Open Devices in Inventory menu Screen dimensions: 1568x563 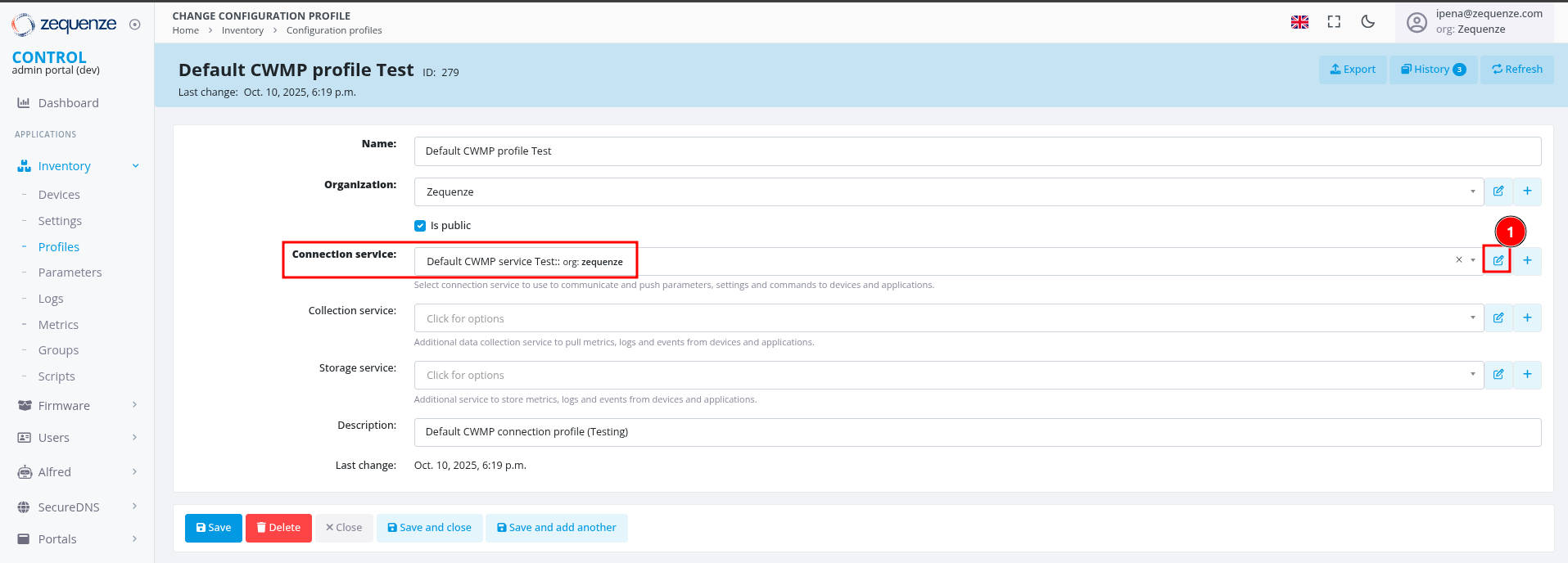[59, 195]
